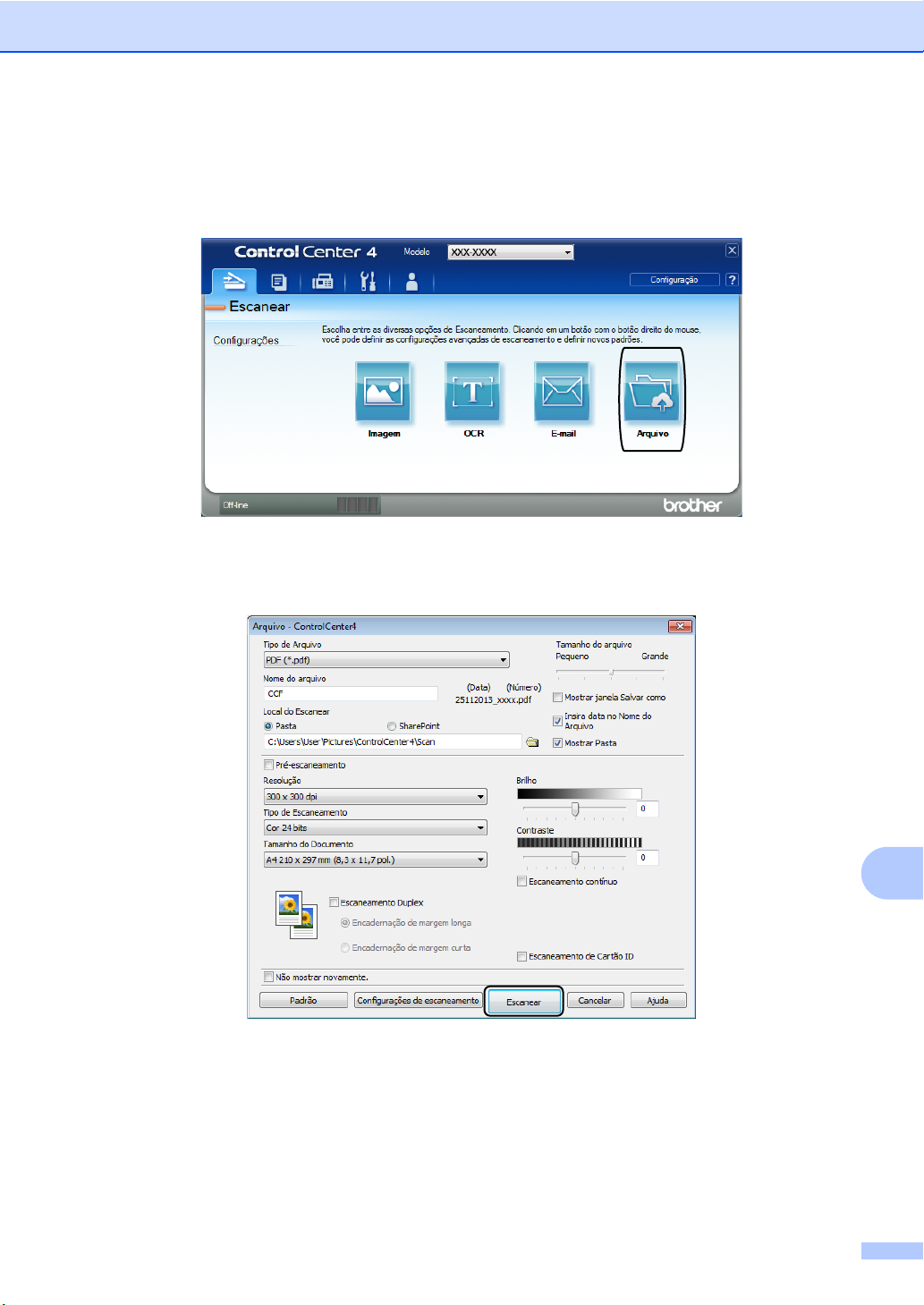
Task: Enable the Pré-escaneamento checkbox
Action: [x=269, y=765]
